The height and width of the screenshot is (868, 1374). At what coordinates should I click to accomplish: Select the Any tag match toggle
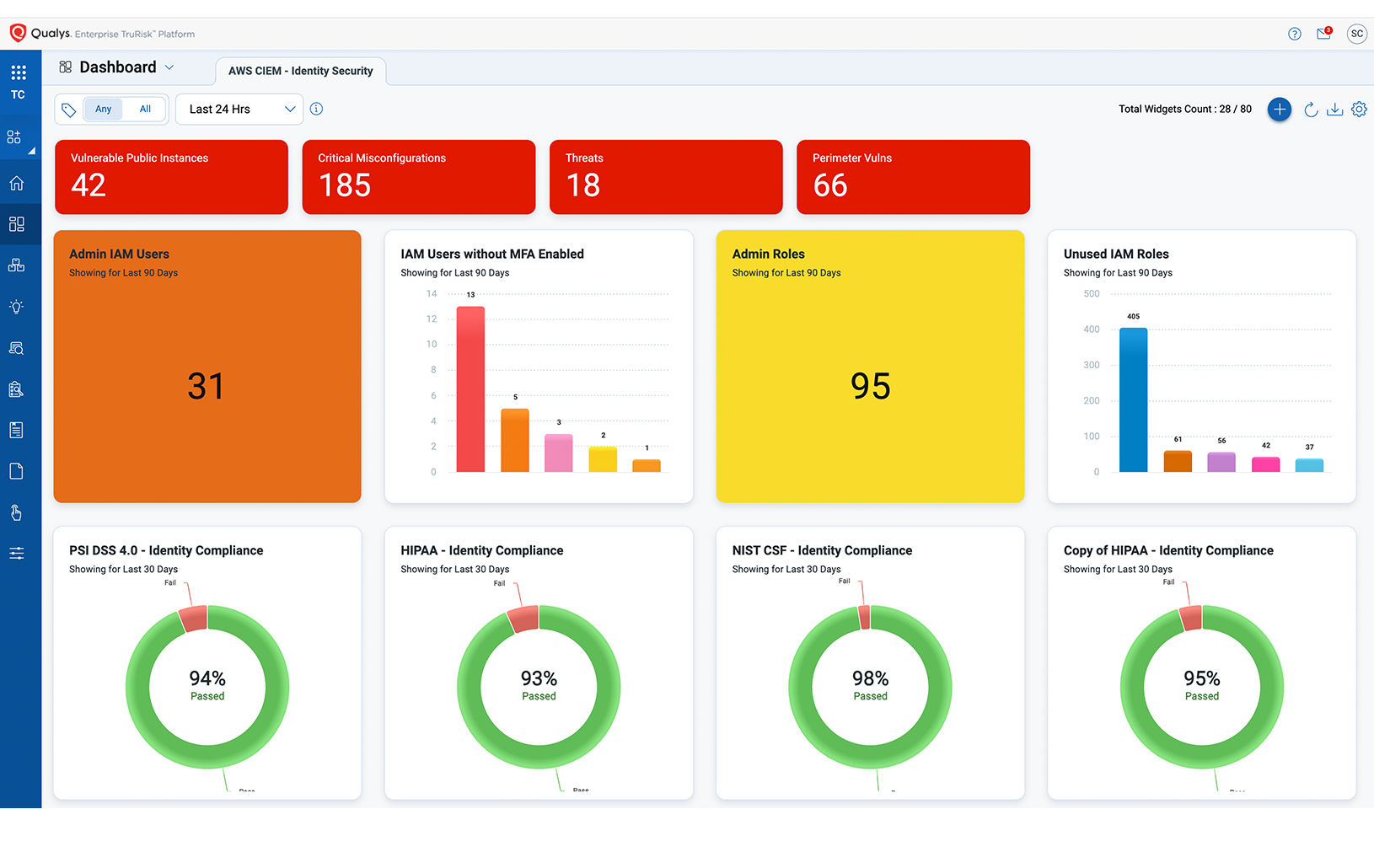pyautogui.click(x=104, y=110)
